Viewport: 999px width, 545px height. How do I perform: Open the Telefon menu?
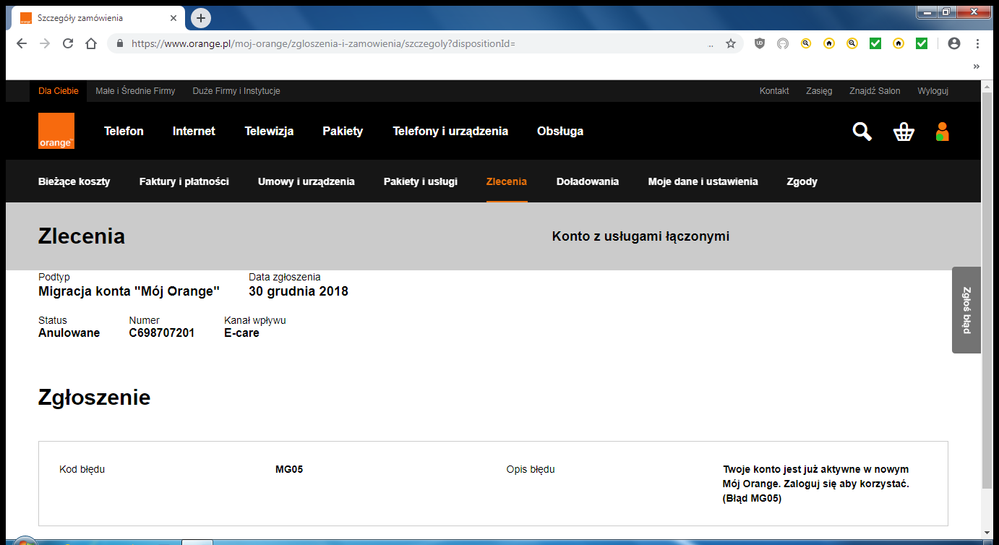pyautogui.click(x=124, y=131)
